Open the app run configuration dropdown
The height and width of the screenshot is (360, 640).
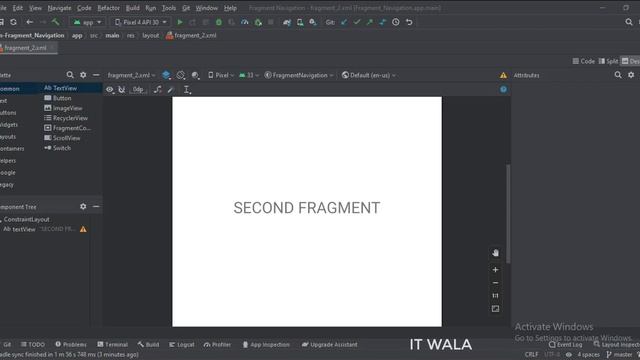(x=87, y=22)
